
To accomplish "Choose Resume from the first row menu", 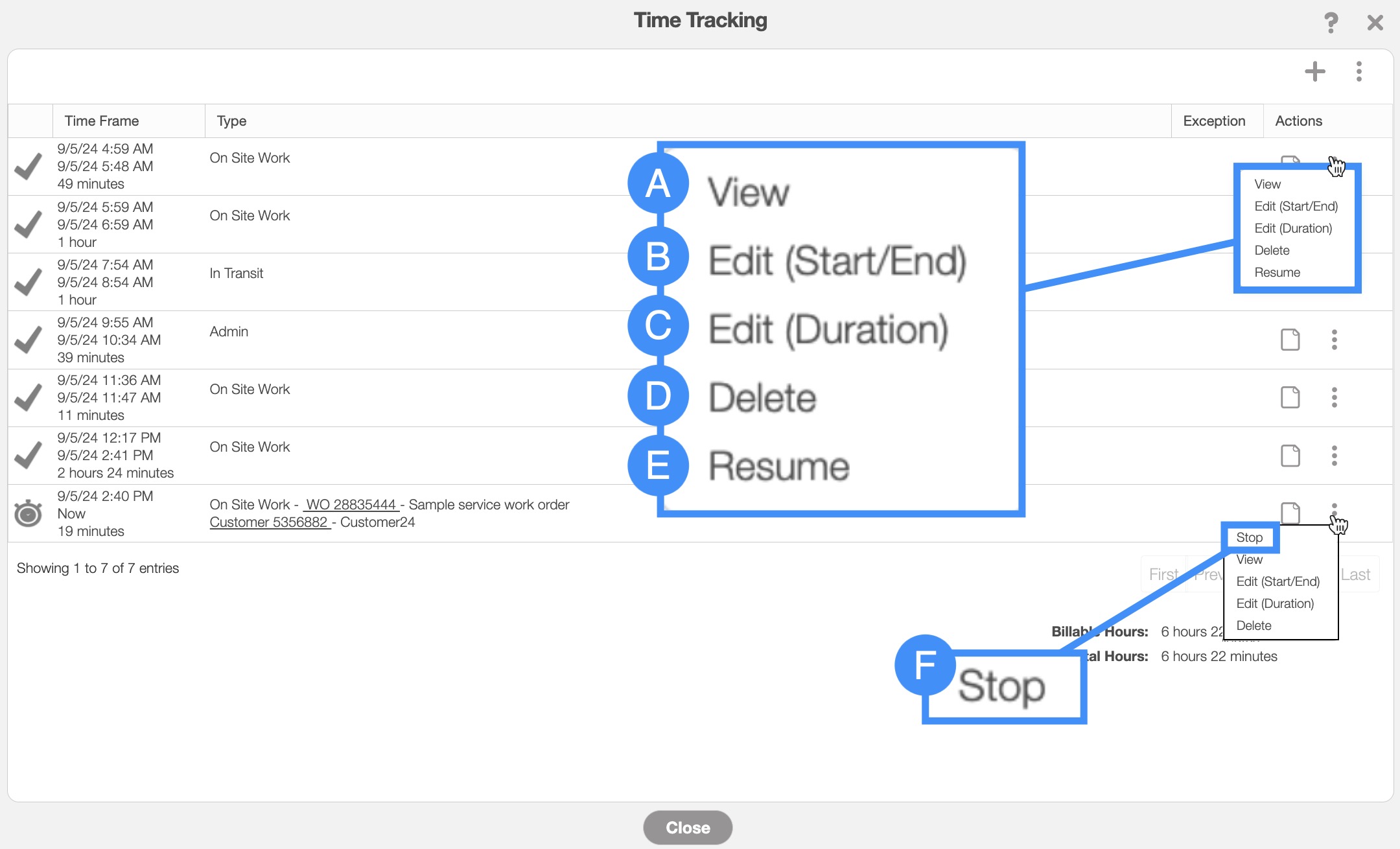I will pos(1277,272).
